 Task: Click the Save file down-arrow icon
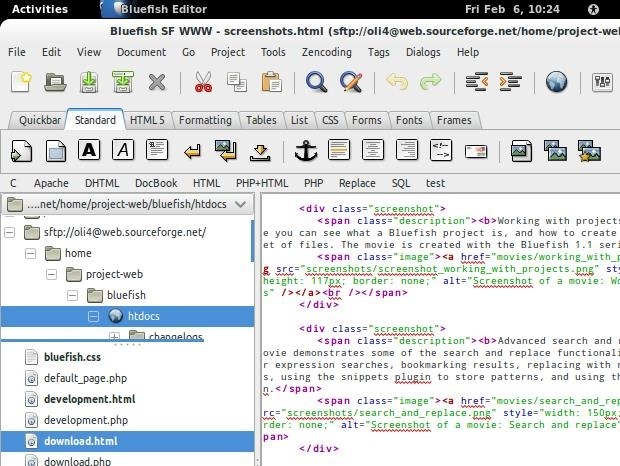(x=89, y=82)
